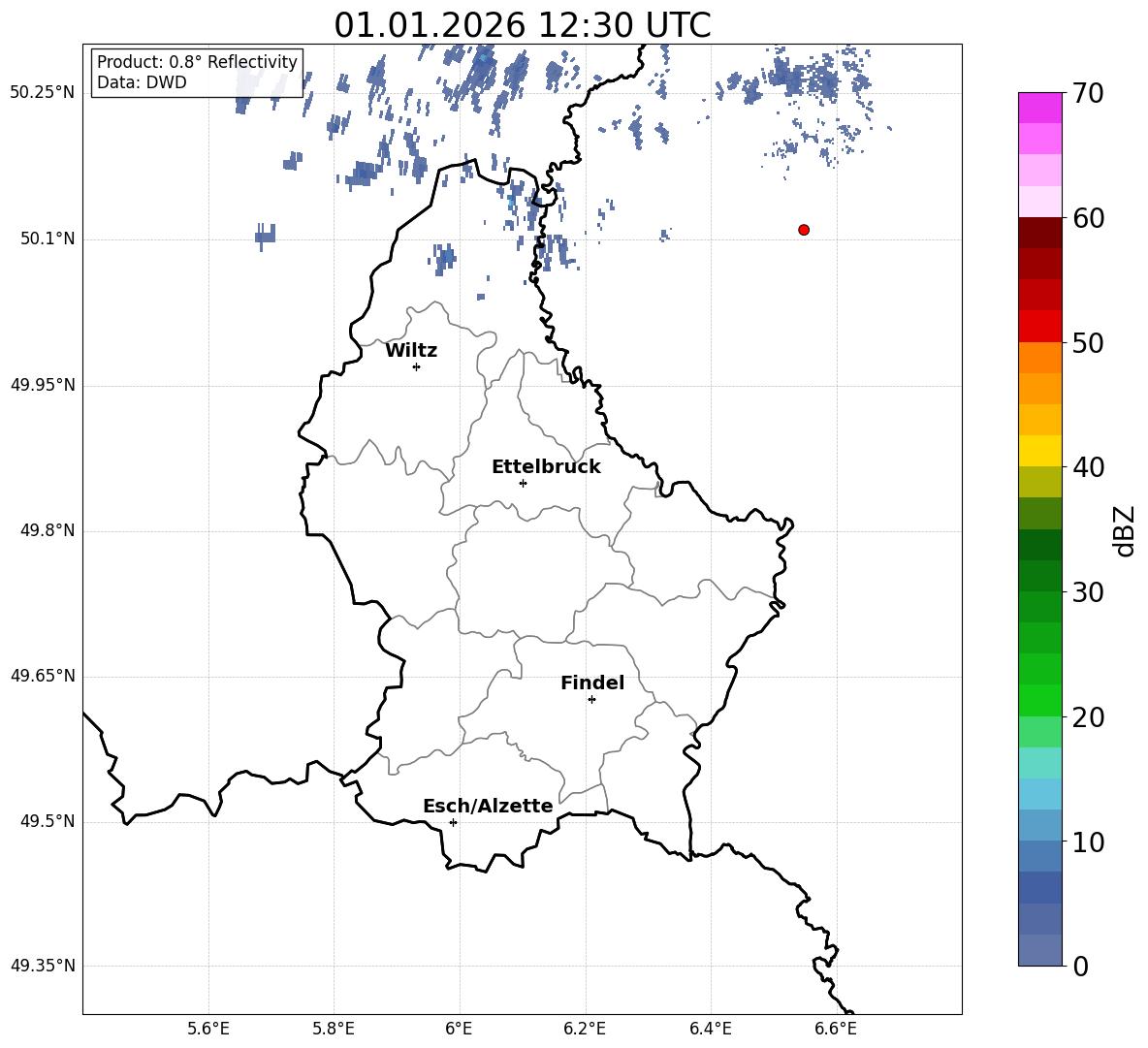Click the 5.8°E longitude label
The image size is (1148, 1048).
click(334, 1029)
